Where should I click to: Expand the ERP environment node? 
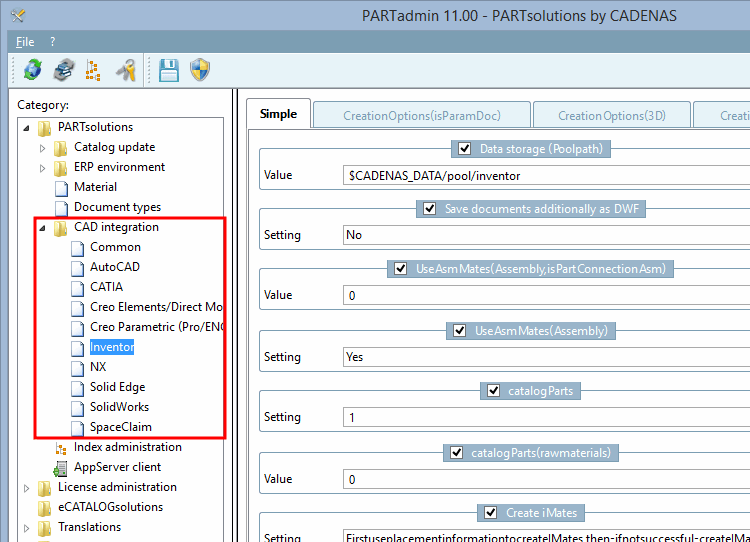coord(43,168)
